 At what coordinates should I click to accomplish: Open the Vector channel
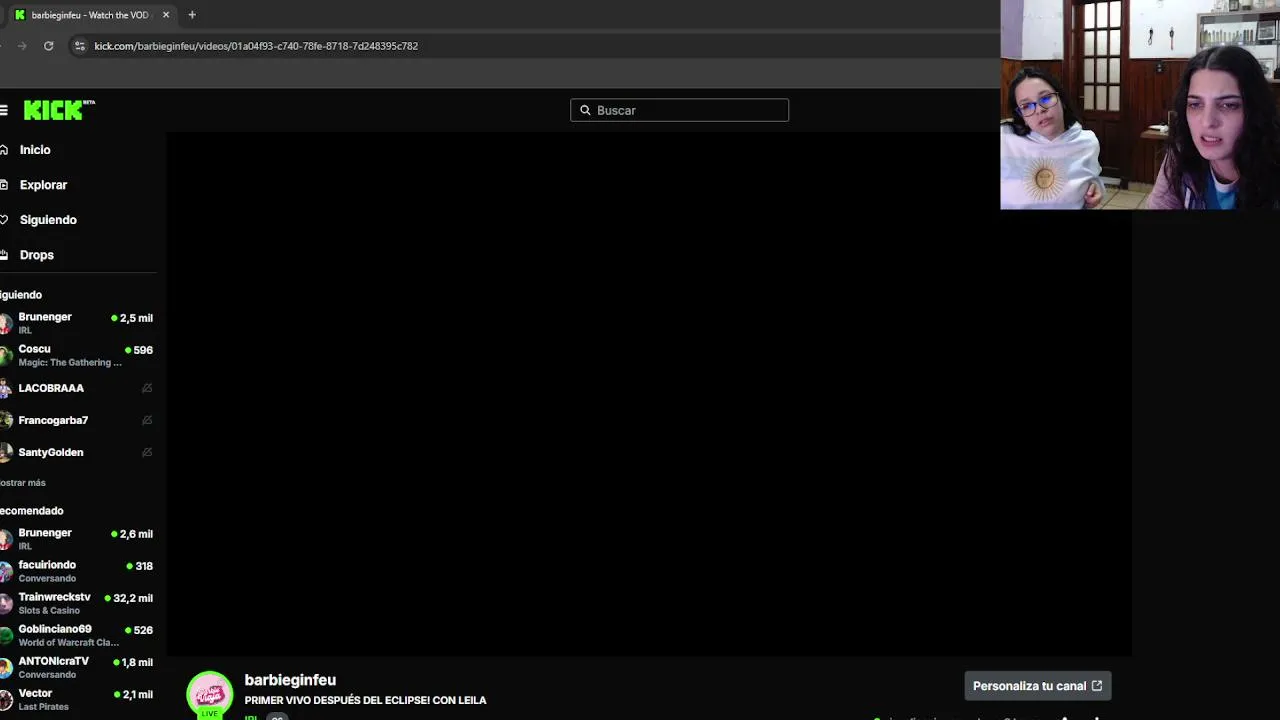coord(78,698)
